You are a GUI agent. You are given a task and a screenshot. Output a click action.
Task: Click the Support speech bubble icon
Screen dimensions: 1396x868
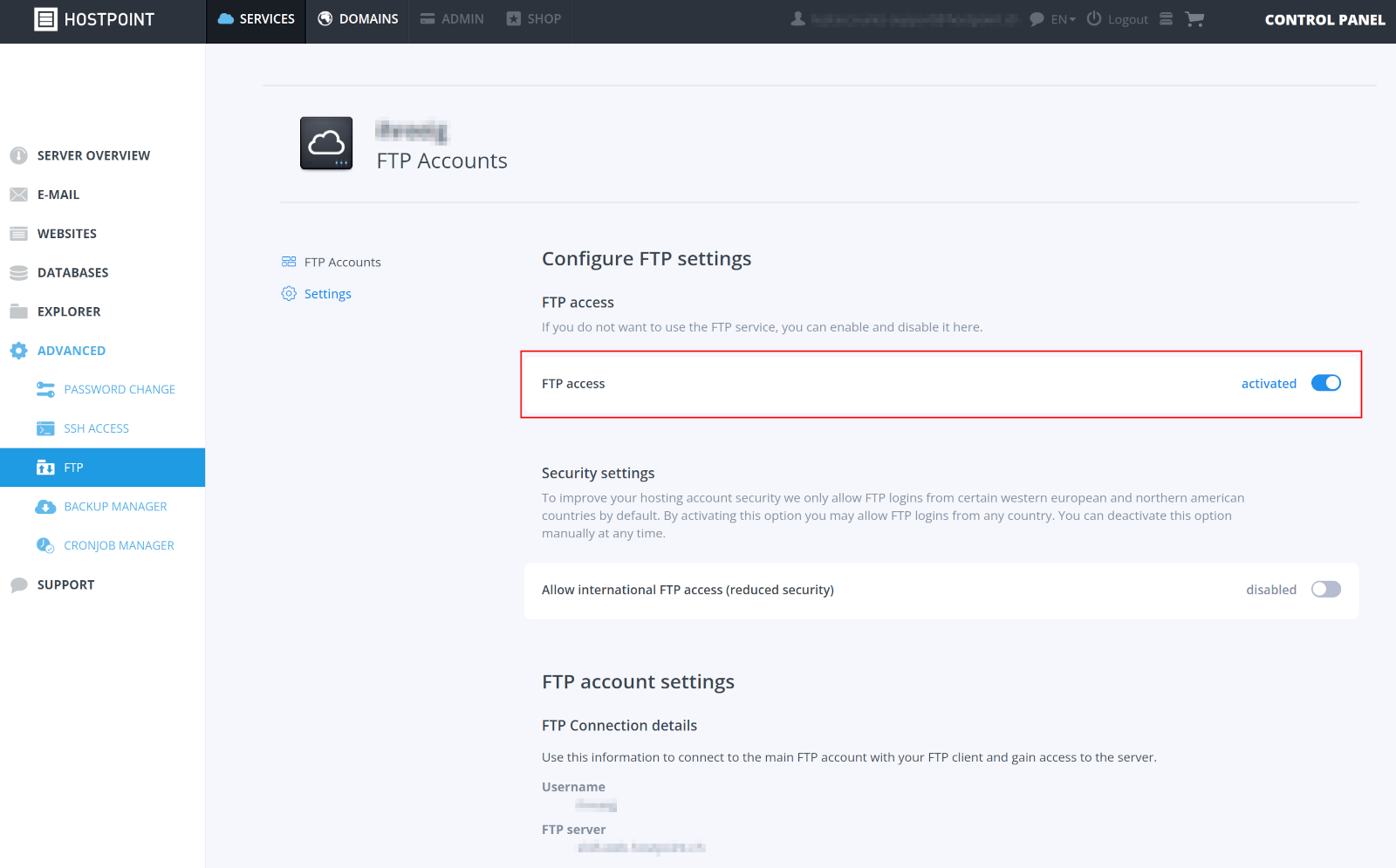tap(18, 585)
